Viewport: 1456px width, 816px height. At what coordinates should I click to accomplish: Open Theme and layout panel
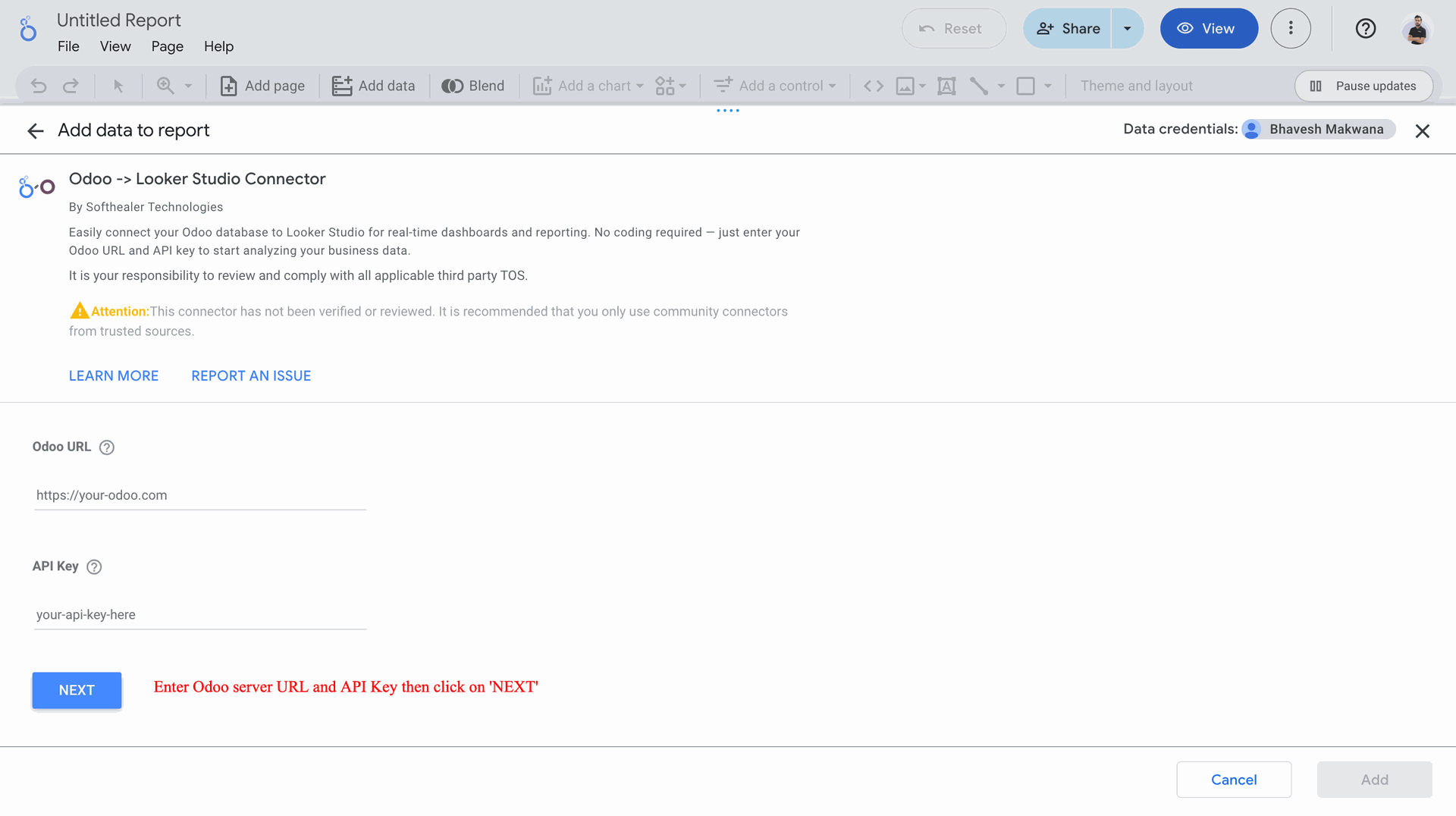pos(1136,86)
